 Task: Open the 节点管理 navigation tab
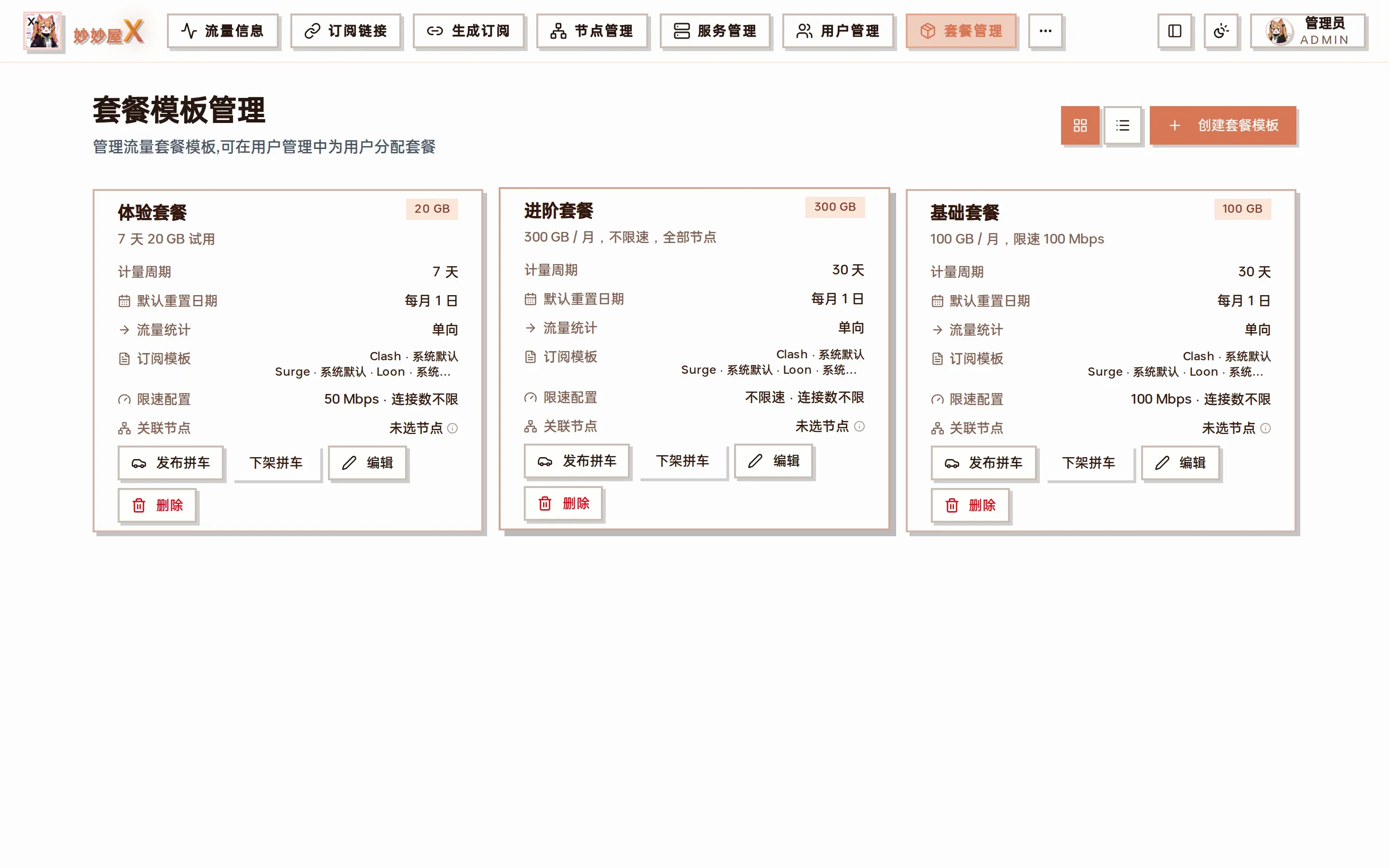(592, 31)
